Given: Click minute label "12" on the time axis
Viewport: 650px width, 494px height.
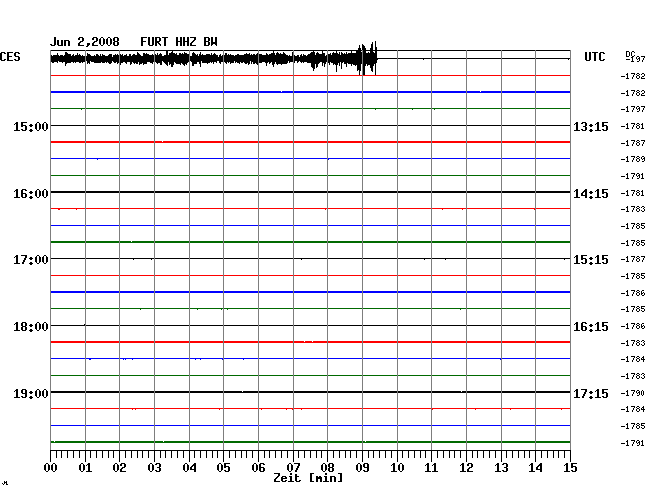Looking at the screenshot, I should 466,468.
